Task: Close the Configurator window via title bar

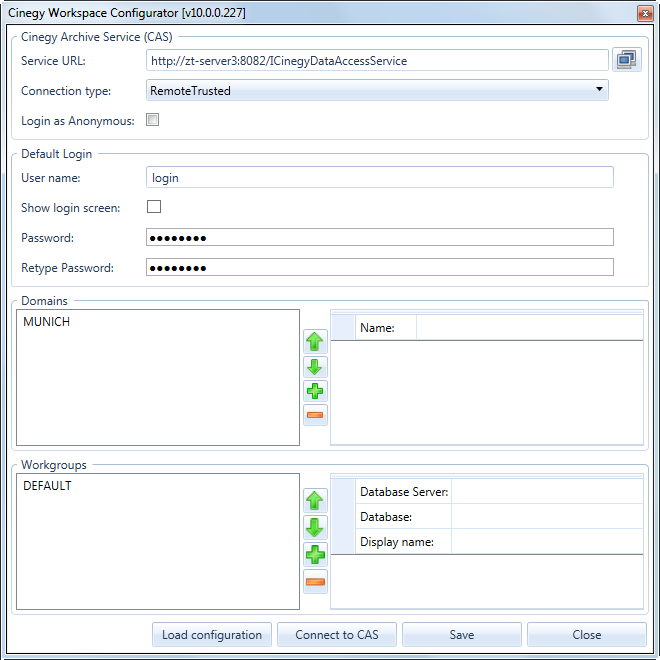Action: [645, 13]
